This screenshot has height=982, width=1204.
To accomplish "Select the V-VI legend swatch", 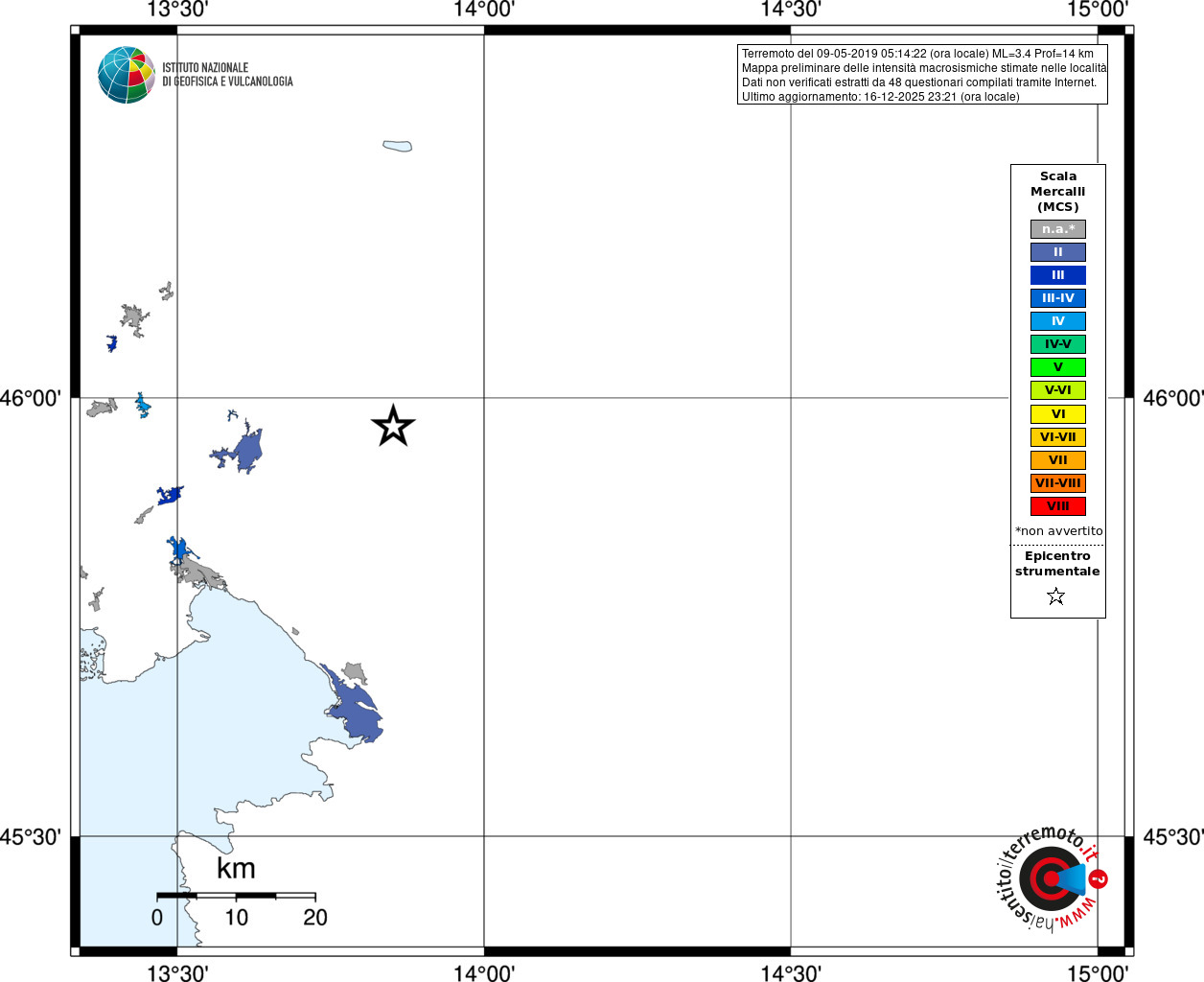I will 1058,390.
